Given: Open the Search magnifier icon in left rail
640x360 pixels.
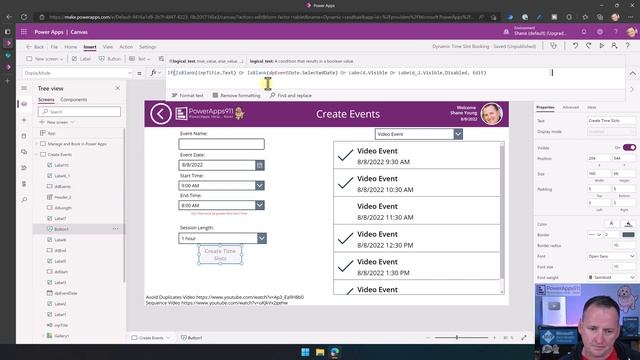Looking at the screenshot, I should (24, 200).
